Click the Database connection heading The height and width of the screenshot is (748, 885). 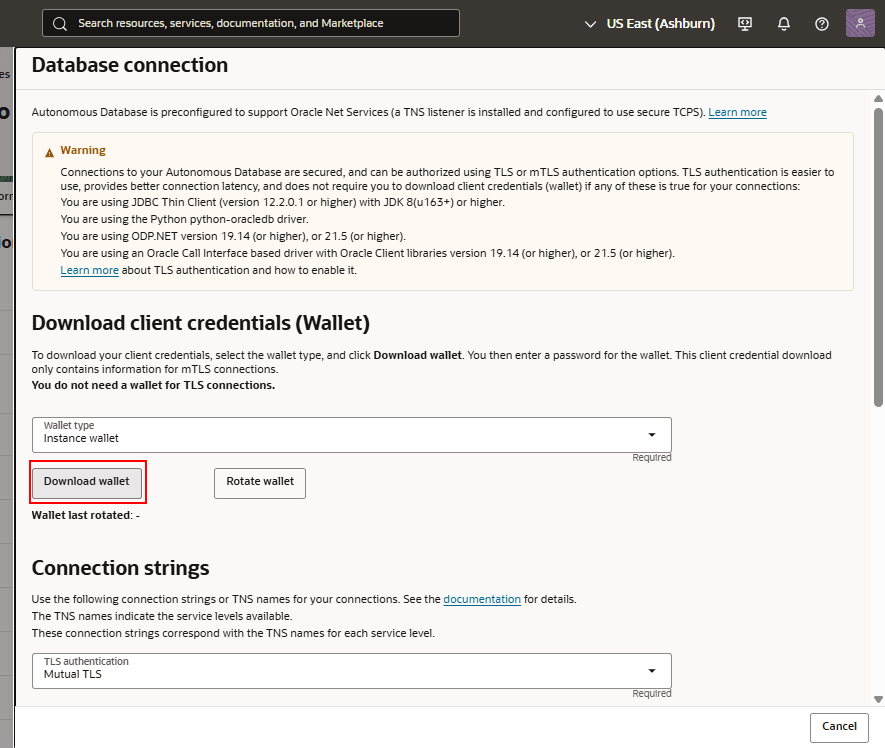tap(130, 66)
